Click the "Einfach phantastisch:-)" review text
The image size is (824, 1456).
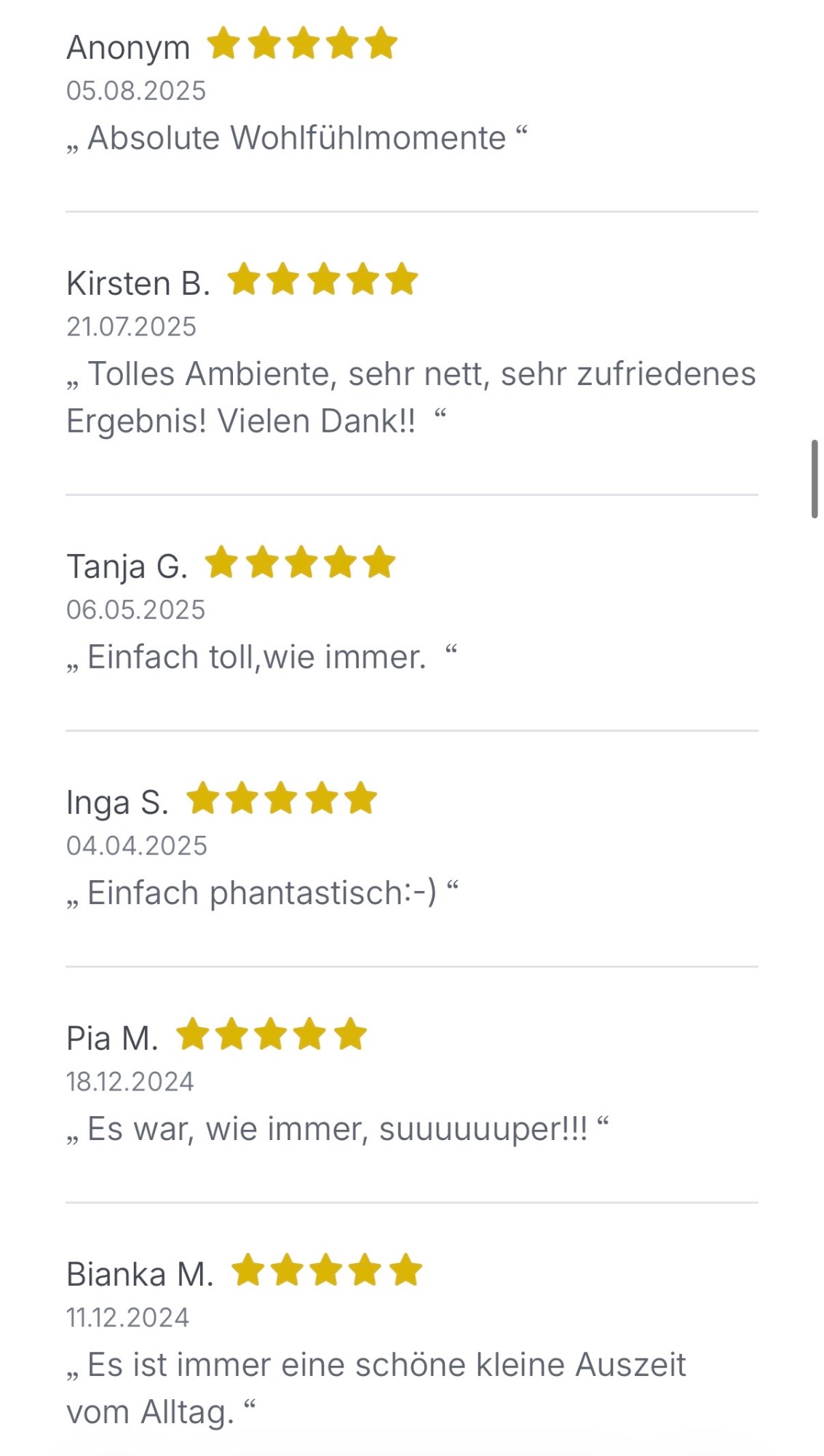pyautogui.click(x=262, y=893)
